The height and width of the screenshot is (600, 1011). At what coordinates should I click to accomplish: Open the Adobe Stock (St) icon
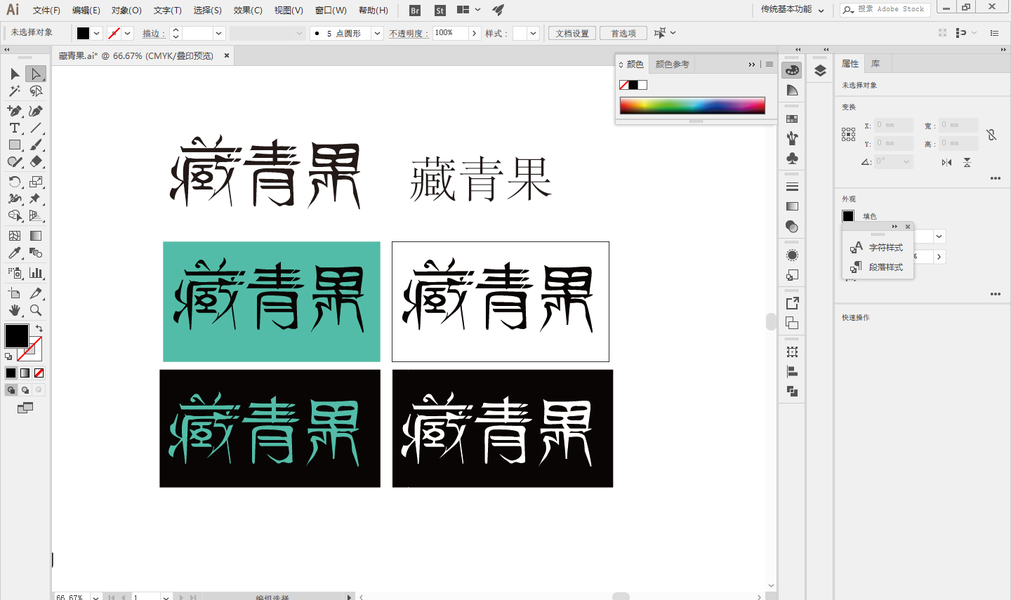pos(440,10)
